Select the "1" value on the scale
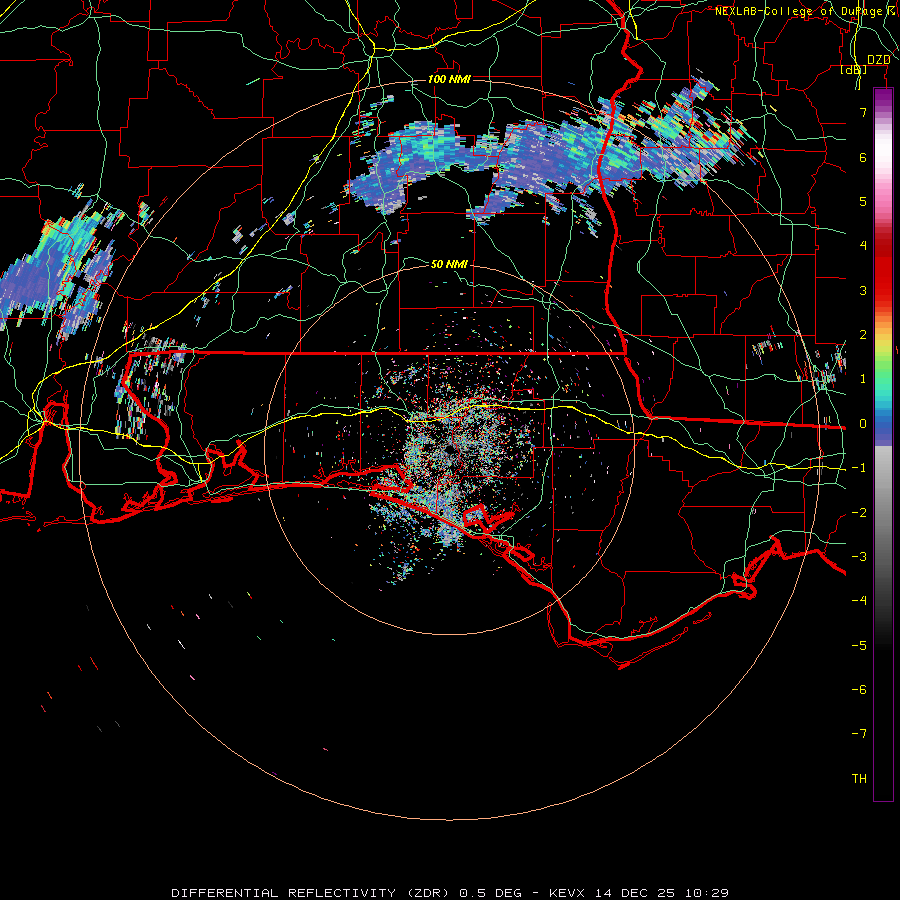This screenshot has height=900, width=900. [863, 379]
